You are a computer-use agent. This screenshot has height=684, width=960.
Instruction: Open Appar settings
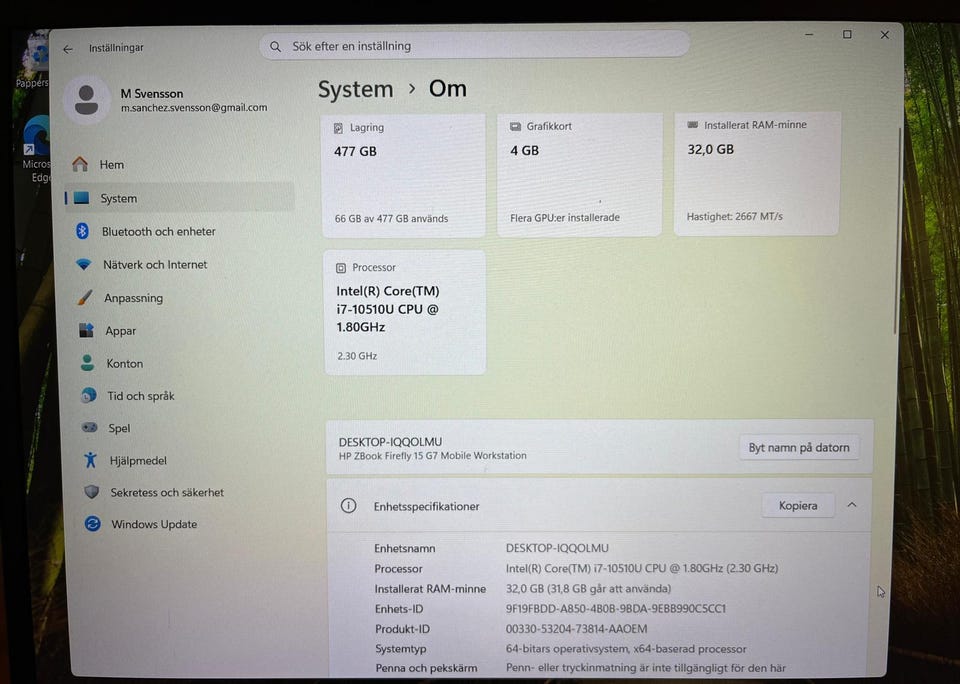tap(182, 331)
